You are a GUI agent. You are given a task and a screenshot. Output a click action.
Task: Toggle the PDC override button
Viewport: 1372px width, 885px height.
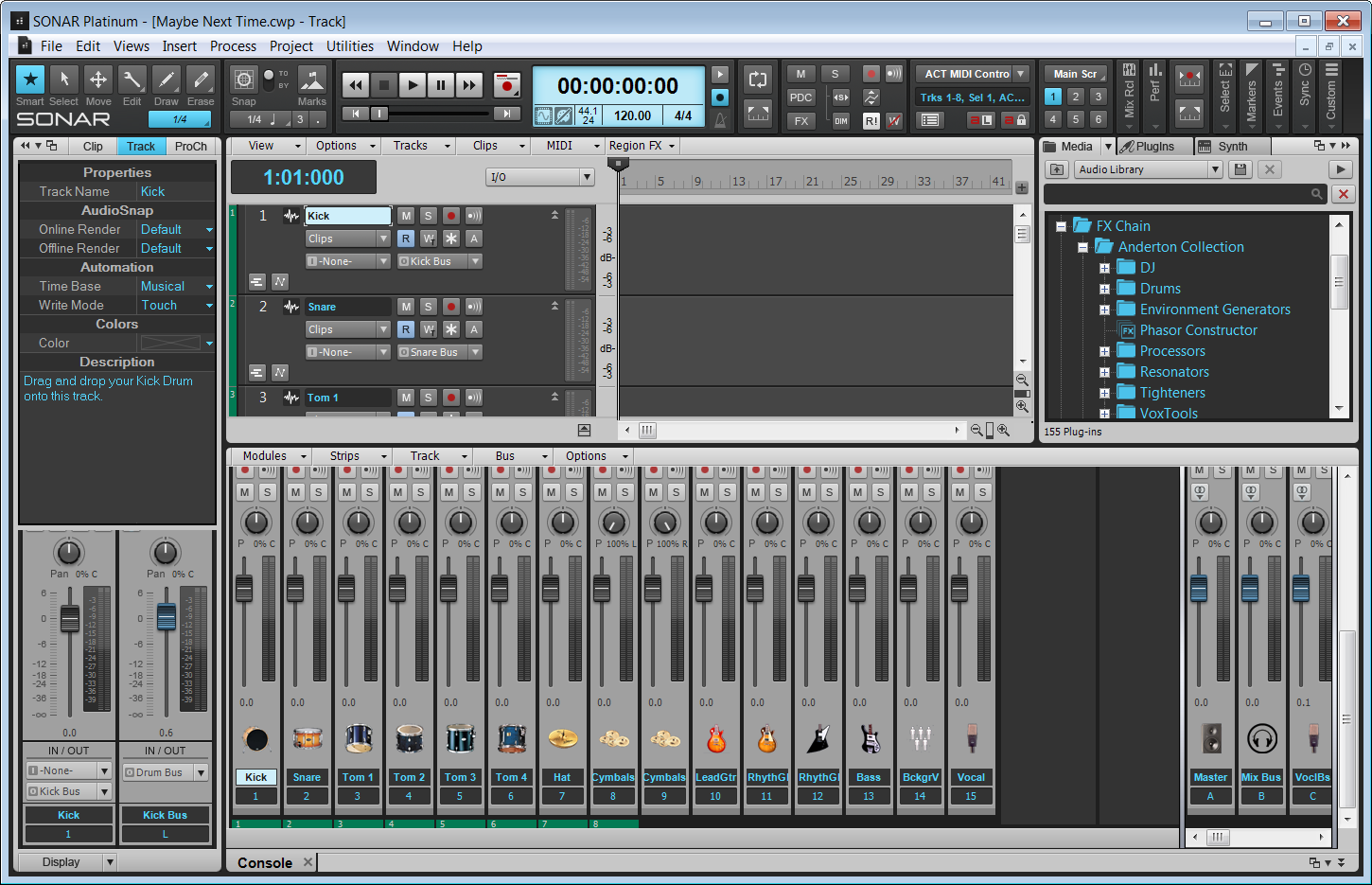click(x=801, y=97)
